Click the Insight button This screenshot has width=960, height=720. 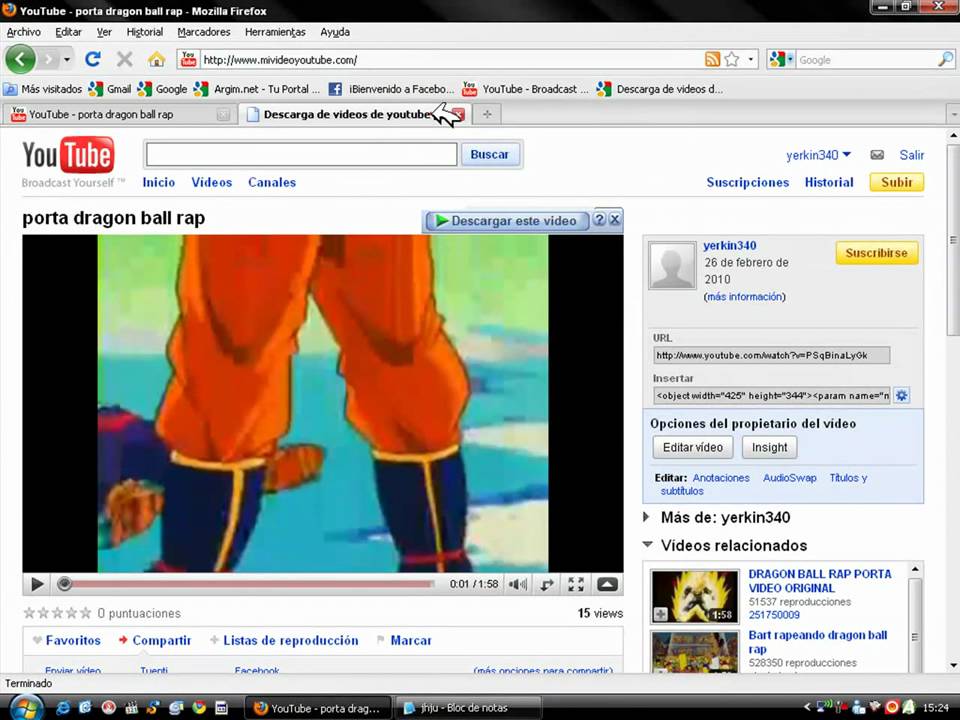pos(770,447)
